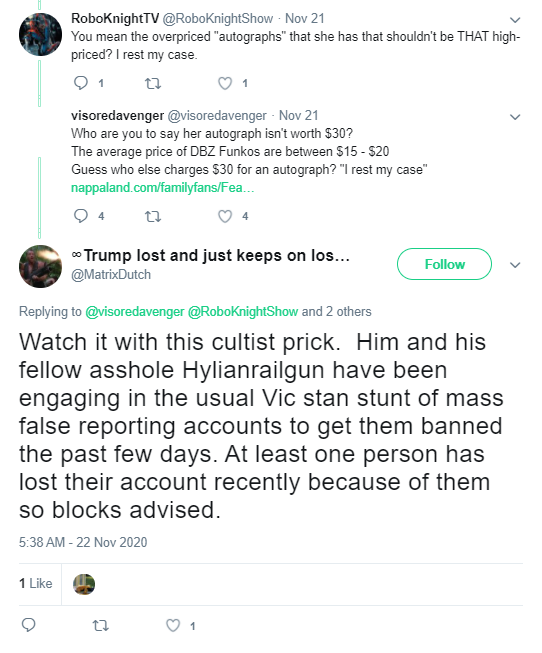
Task: Retweet visoredavenger's autograph tweet
Action: (x=153, y=217)
